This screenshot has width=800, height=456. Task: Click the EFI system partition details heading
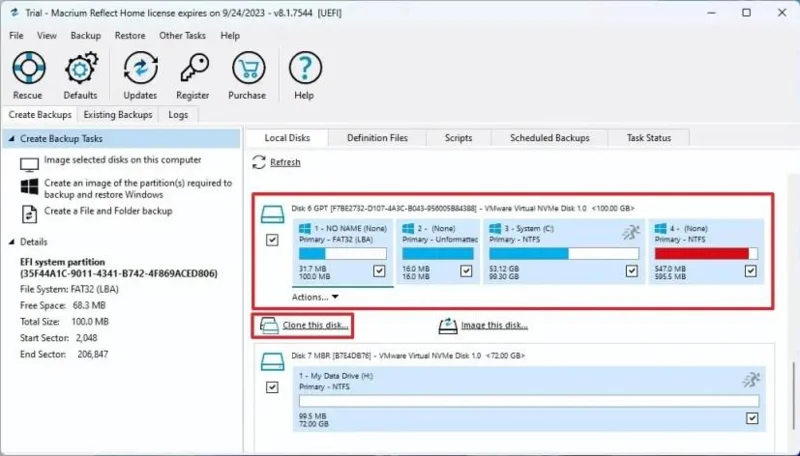point(118,268)
